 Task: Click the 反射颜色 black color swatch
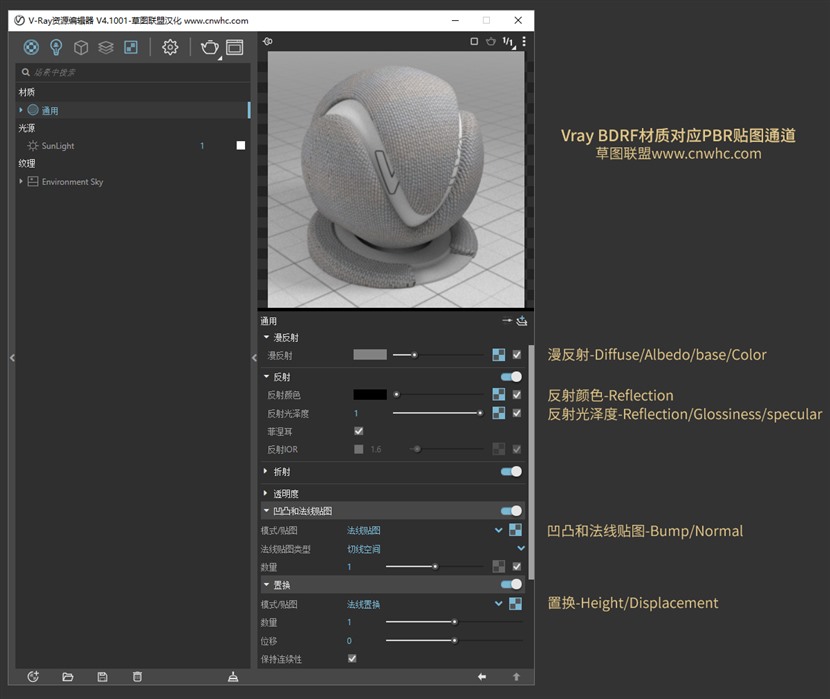click(x=370, y=394)
